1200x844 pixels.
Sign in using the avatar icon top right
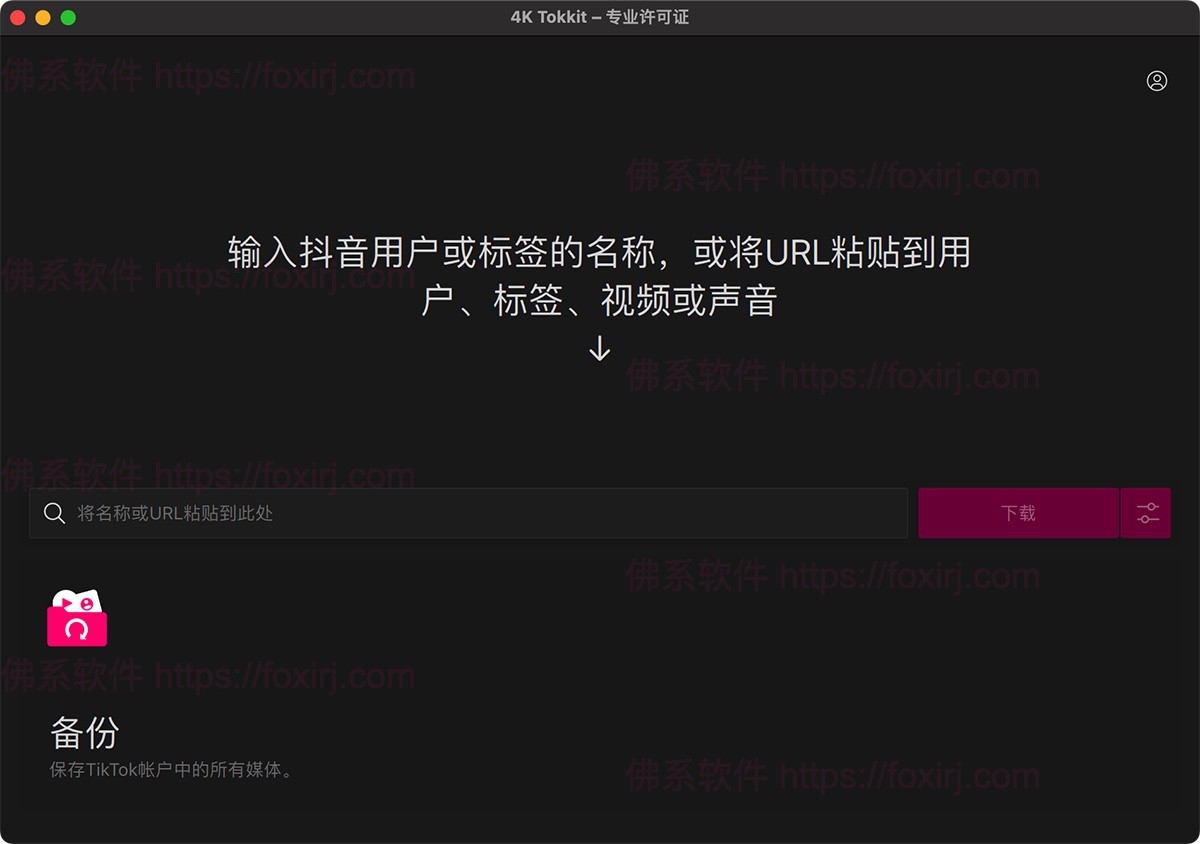(x=1157, y=81)
